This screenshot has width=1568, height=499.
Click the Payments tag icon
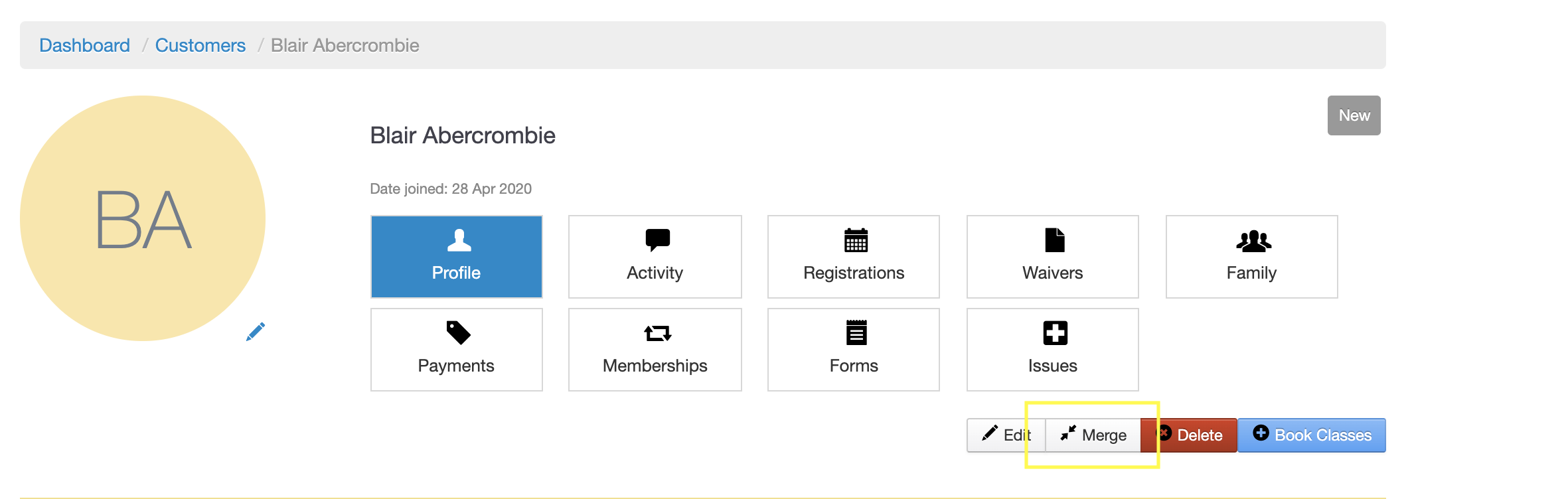click(458, 332)
